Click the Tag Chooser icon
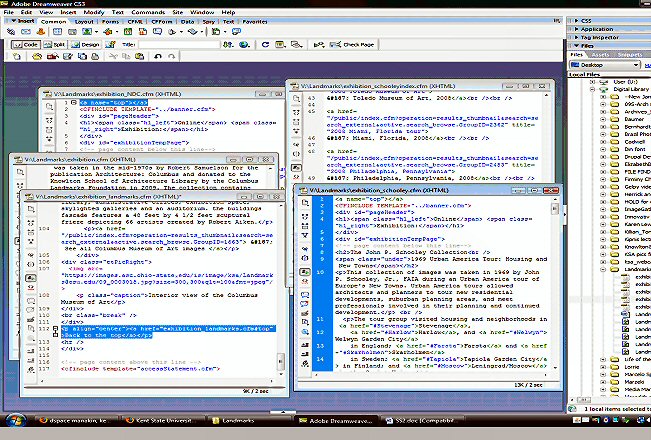This screenshot has width=651, height=440. pos(236,32)
